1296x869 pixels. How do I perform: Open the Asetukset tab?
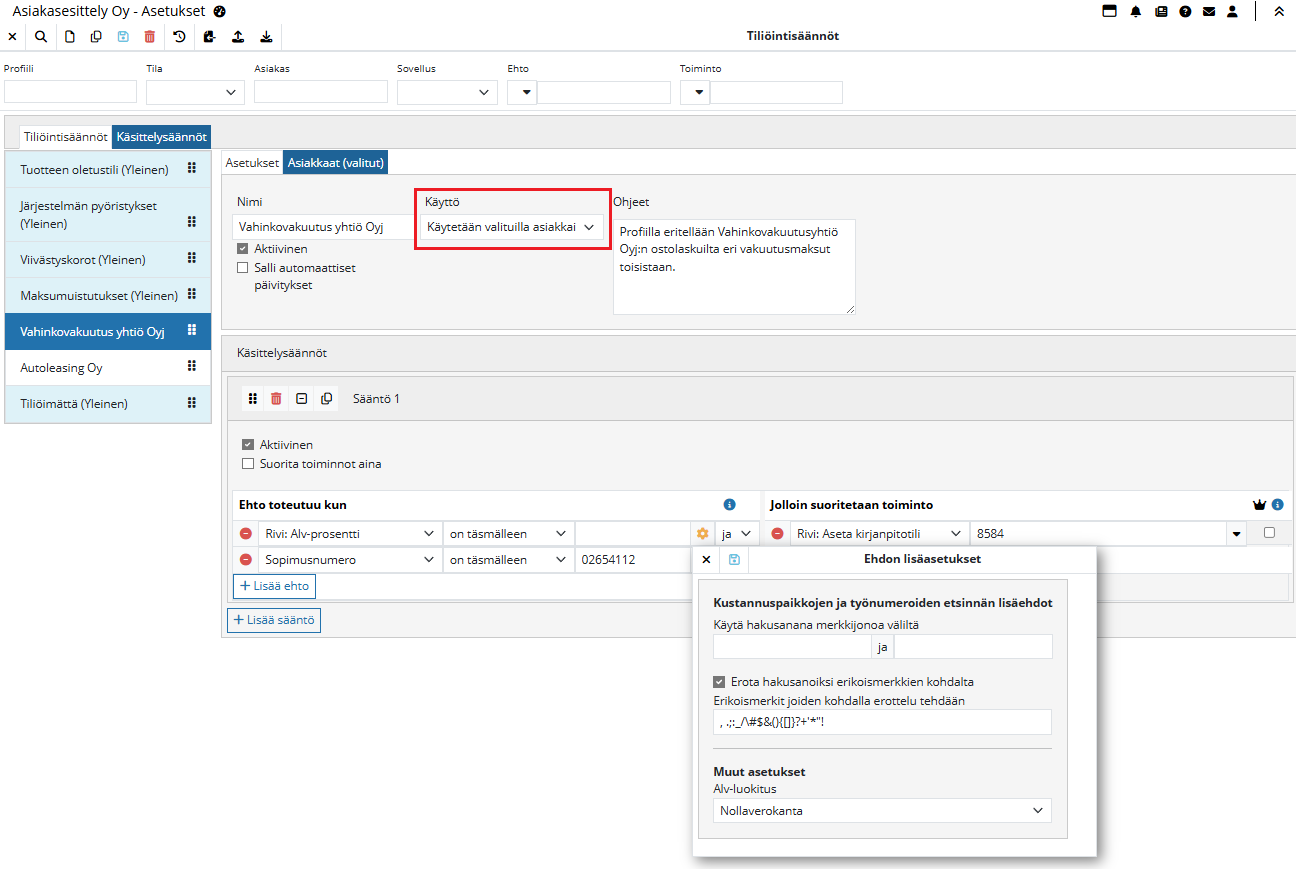252,163
